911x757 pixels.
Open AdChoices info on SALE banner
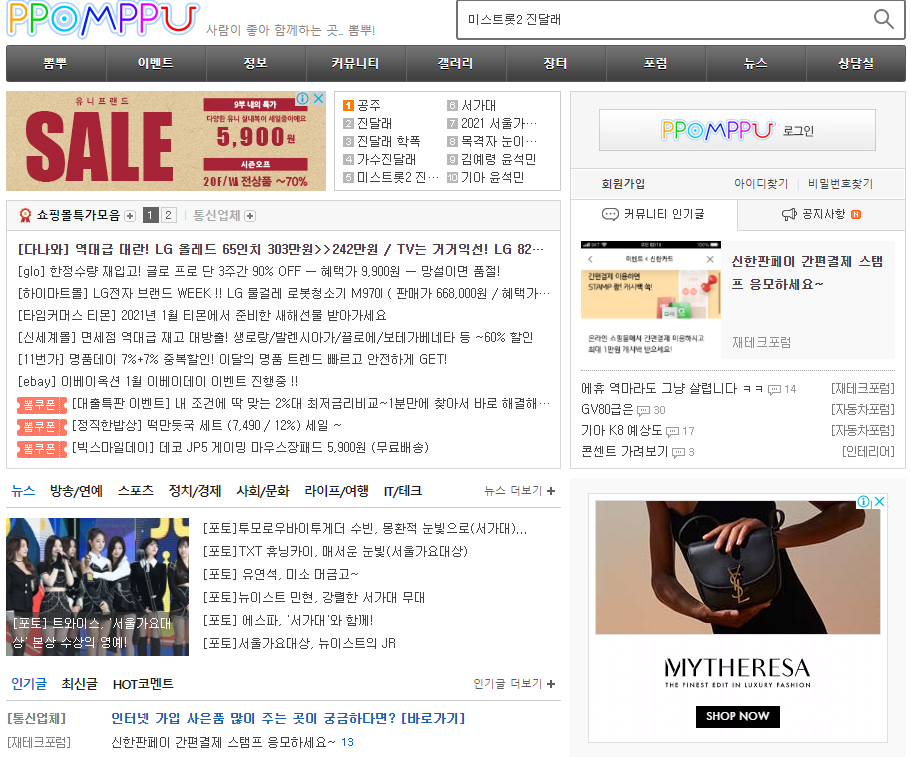click(x=303, y=98)
